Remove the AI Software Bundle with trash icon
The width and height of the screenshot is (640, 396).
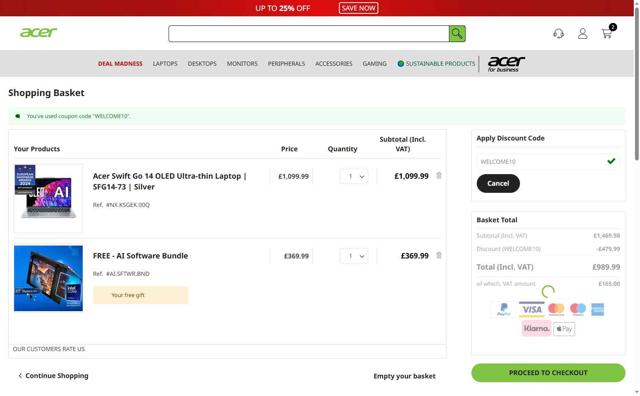click(439, 255)
